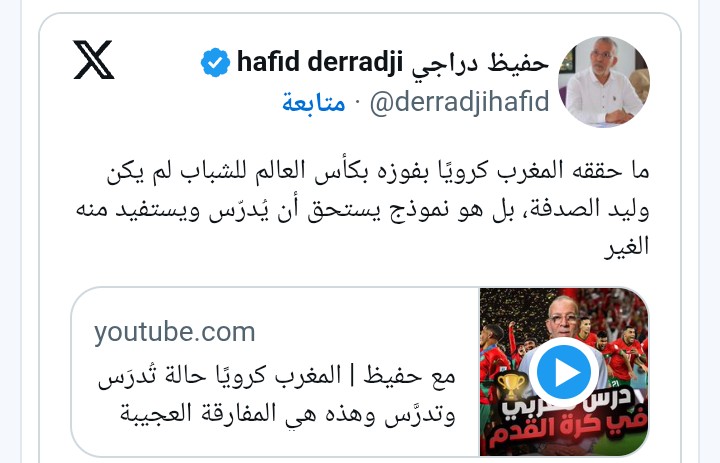Image resolution: width=720 pixels, height=463 pixels.
Task: Click the dot separator between متابعة and the handle
Action: pos(358,103)
